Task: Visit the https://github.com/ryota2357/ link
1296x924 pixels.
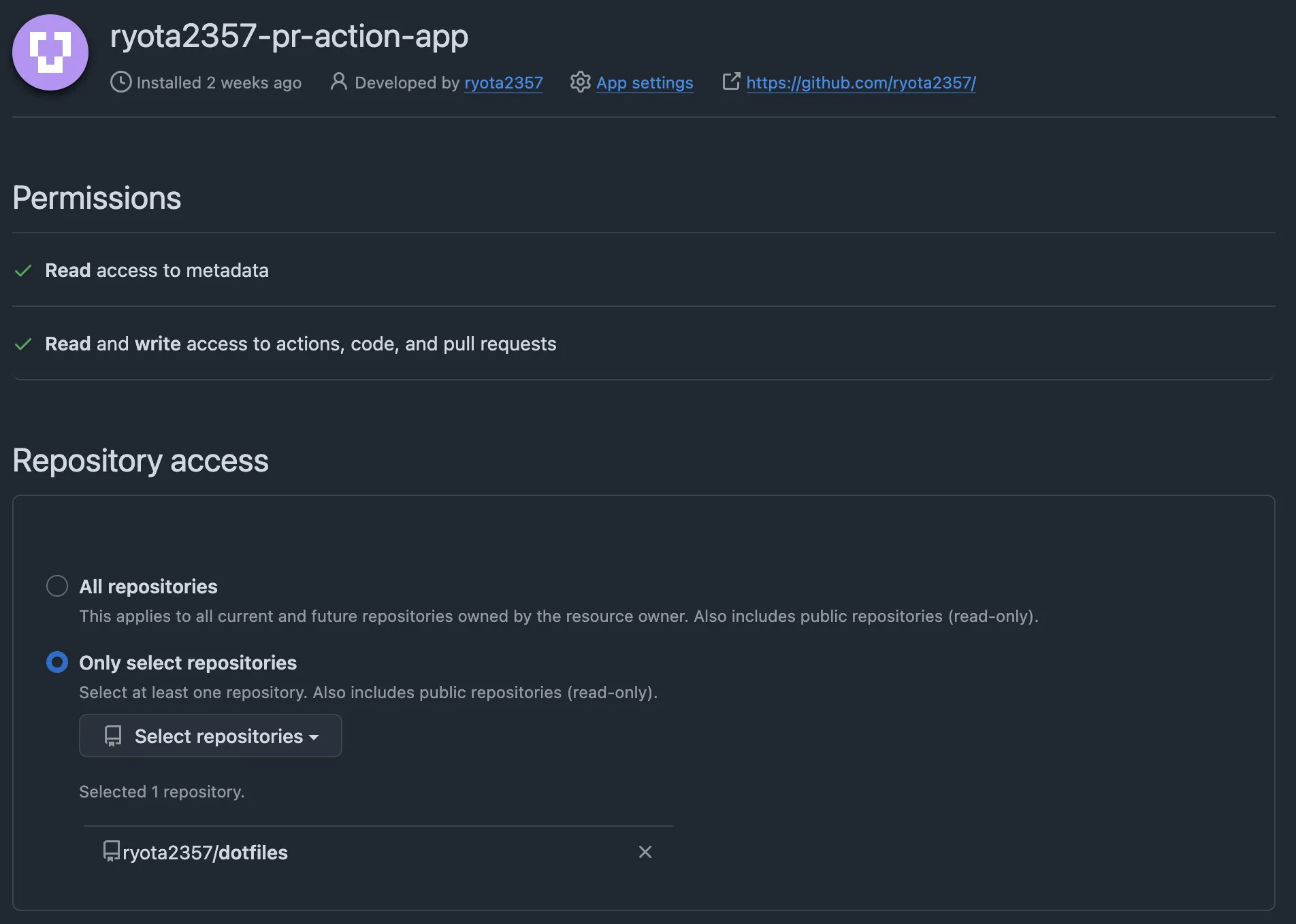Action: 860,82
